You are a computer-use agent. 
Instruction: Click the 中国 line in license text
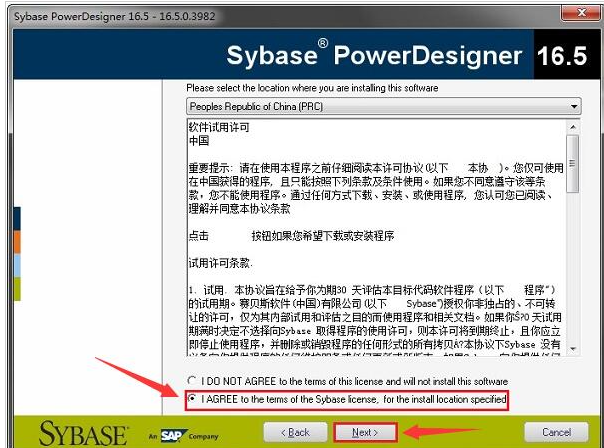(199, 141)
